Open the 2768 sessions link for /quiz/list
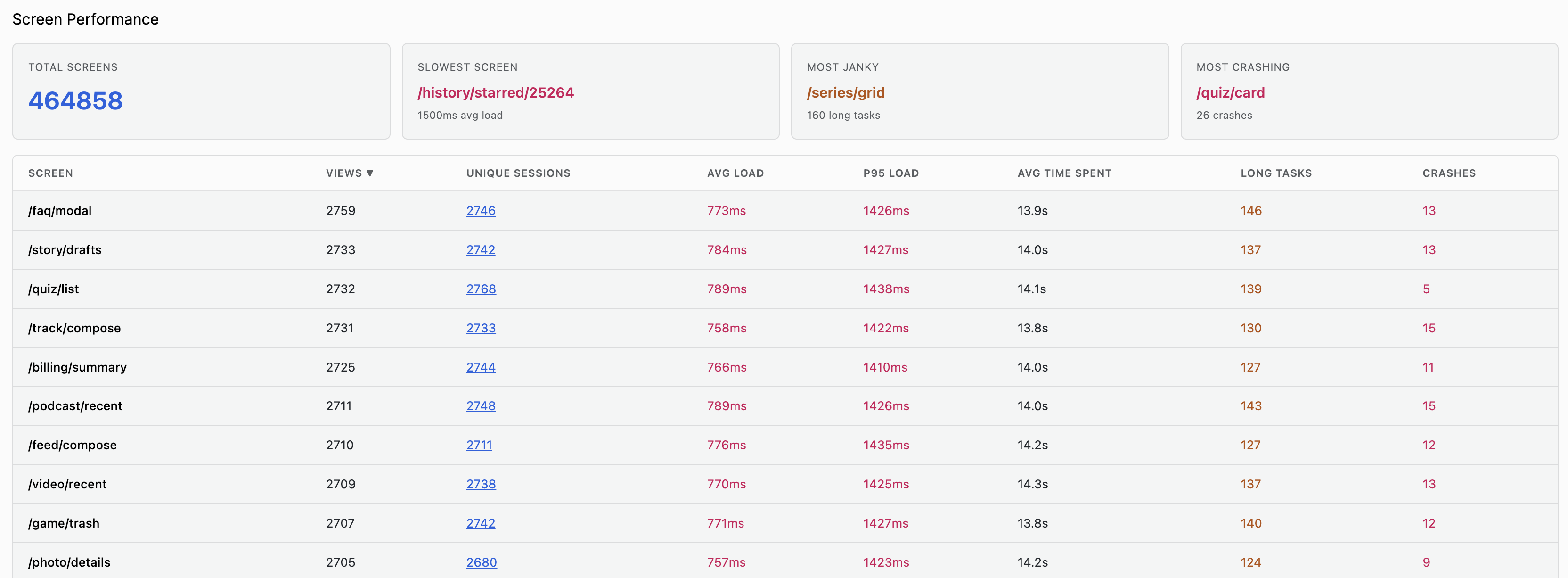Image resolution: width=1568 pixels, height=578 pixels. point(481,289)
